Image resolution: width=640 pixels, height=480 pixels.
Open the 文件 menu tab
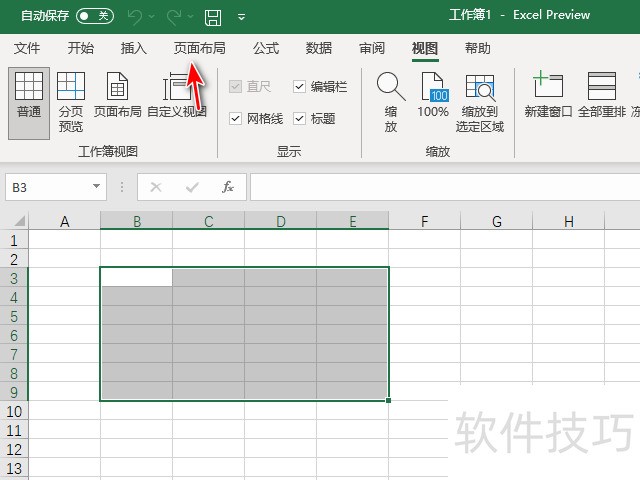point(27,48)
